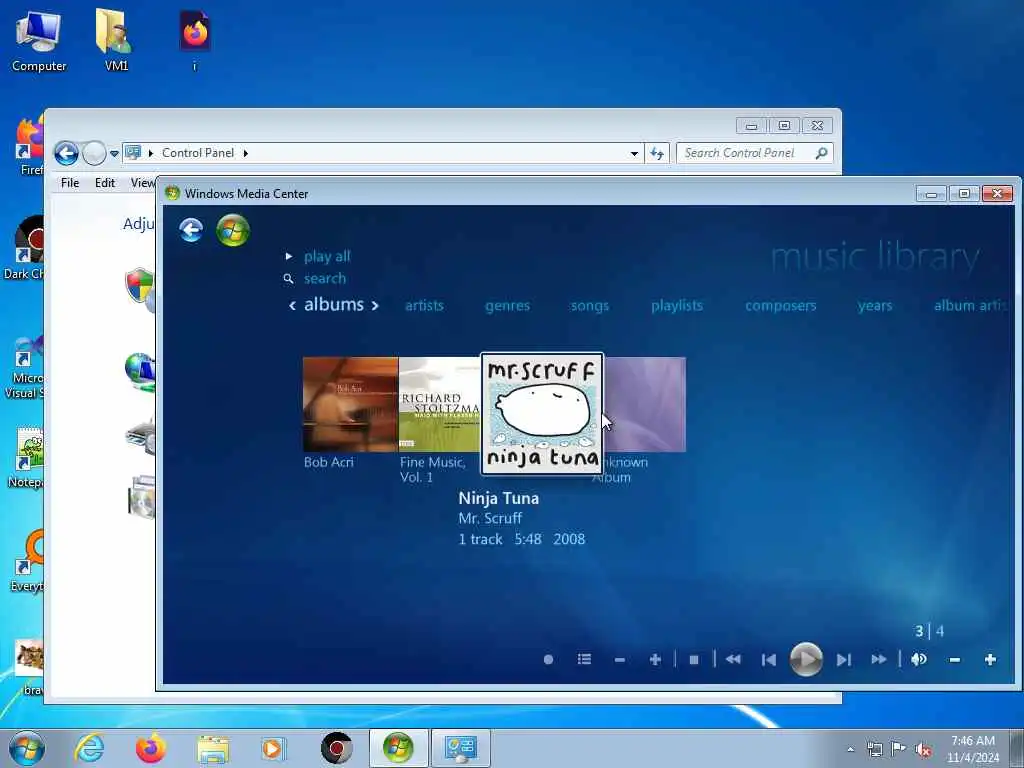Switch to album artists view
The width and height of the screenshot is (1024, 768).
tap(971, 306)
